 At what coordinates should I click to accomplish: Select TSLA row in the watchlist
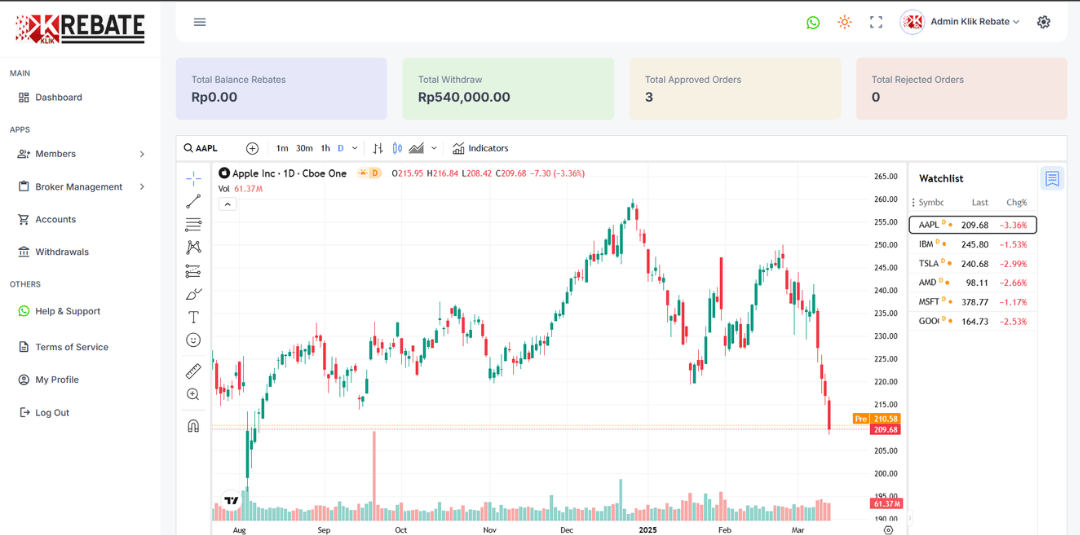point(972,263)
